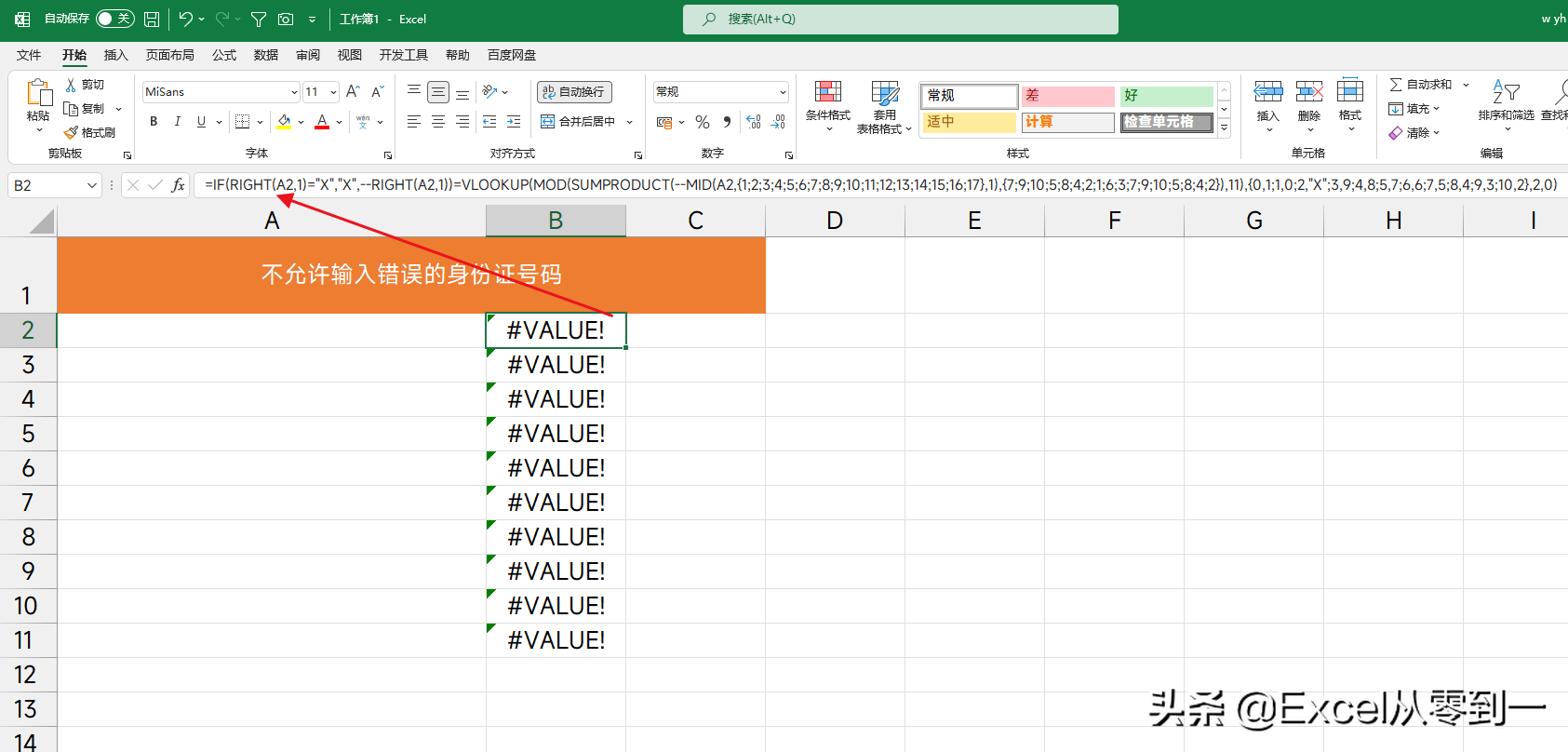Click the Camera quick access icon
Image resolution: width=1568 pixels, height=752 pixels.
click(x=286, y=19)
